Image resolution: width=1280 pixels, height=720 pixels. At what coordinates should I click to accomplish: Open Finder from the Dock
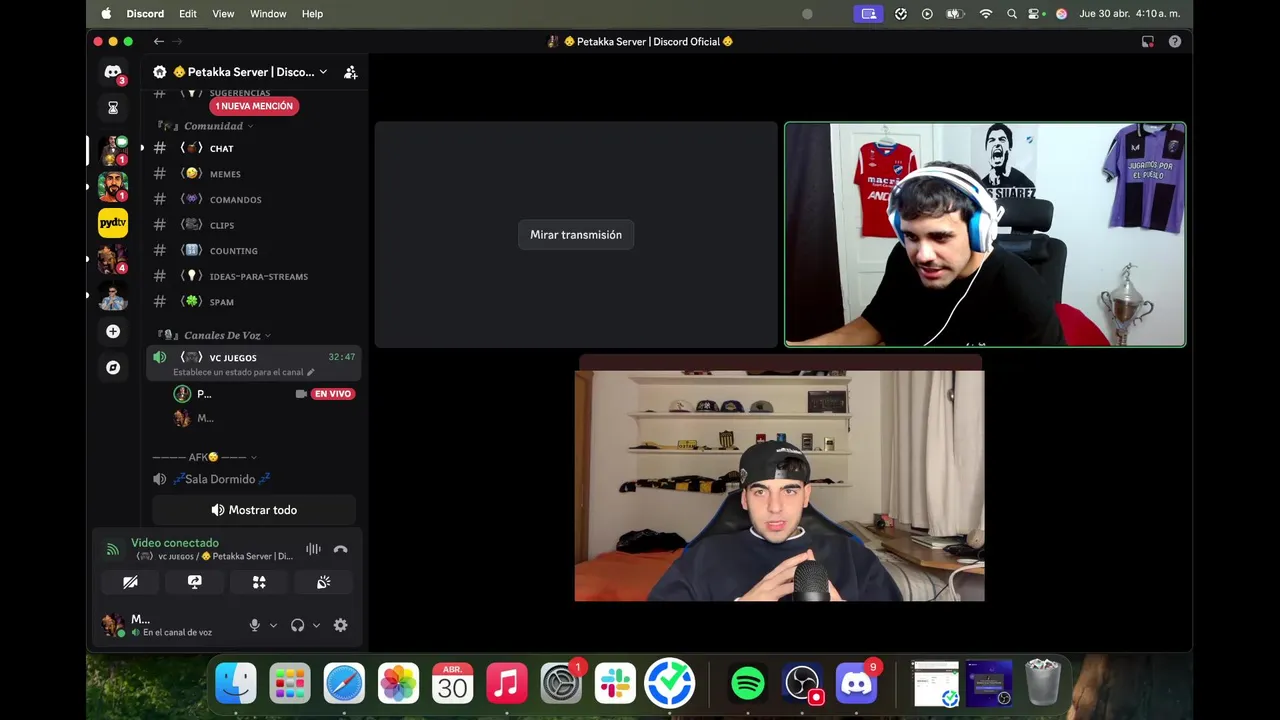[237, 684]
